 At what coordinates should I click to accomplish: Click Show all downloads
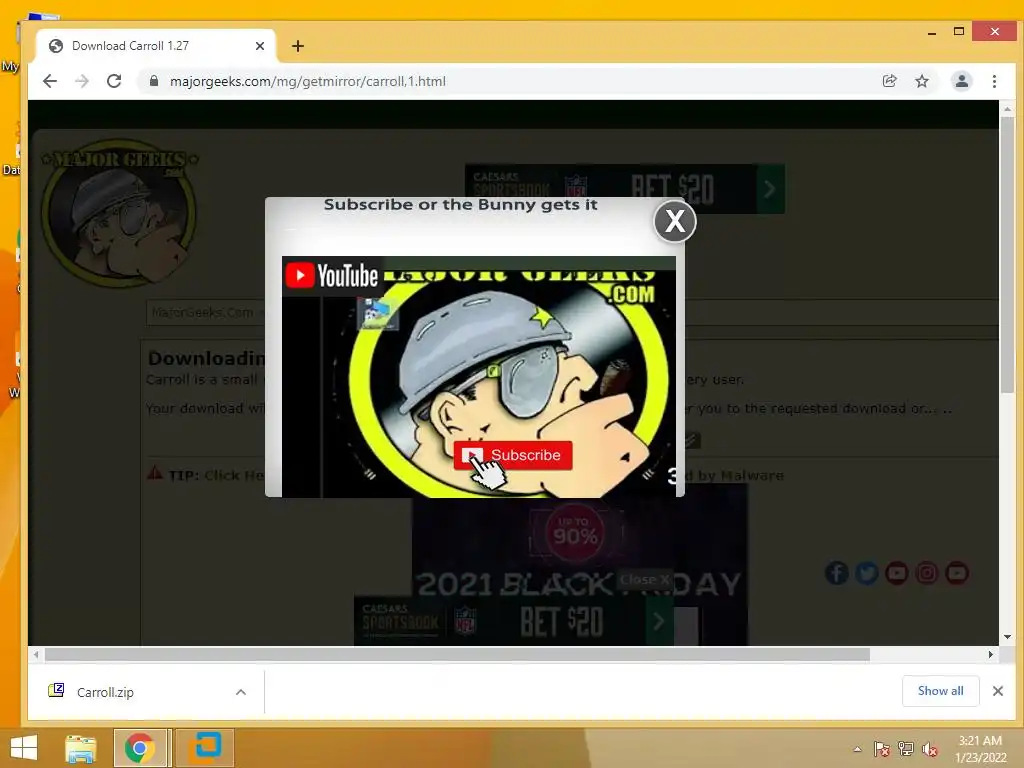[940, 691]
